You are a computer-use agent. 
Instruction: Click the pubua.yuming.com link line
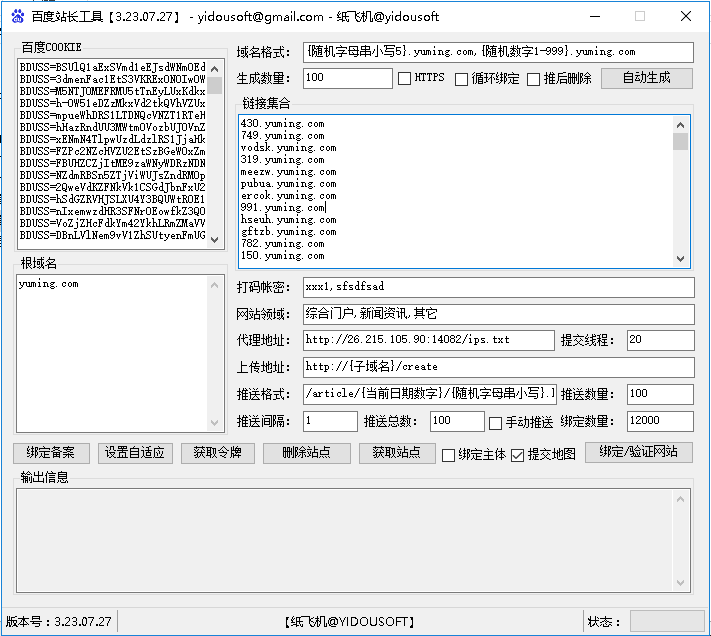click(288, 184)
